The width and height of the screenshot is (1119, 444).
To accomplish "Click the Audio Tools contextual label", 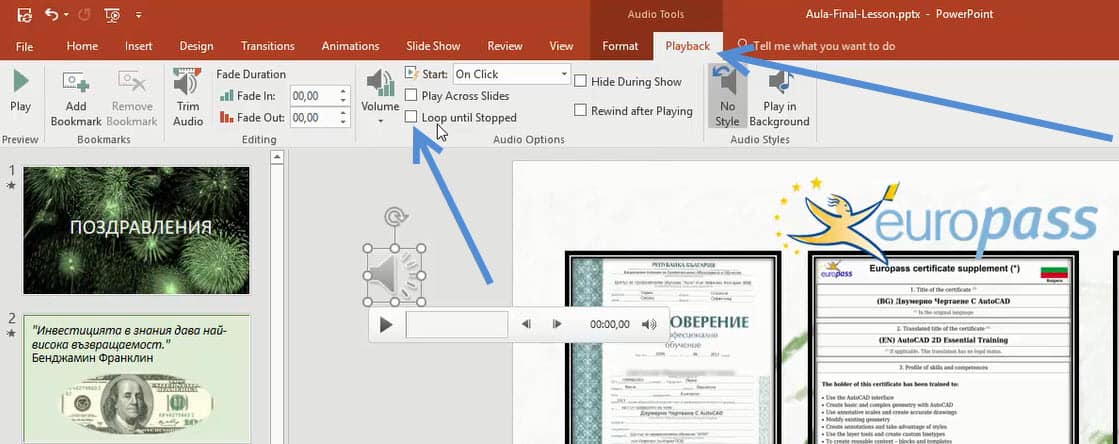I will pos(656,14).
